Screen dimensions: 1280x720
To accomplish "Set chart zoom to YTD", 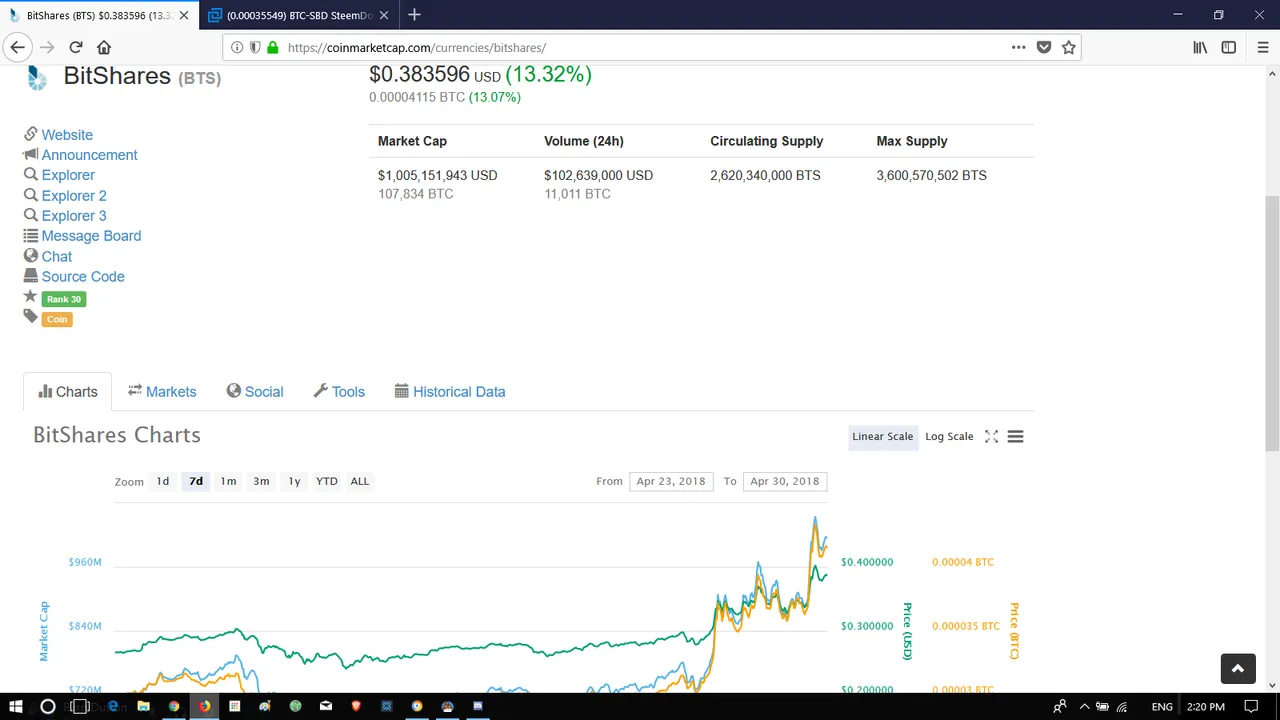I will click(327, 482).
